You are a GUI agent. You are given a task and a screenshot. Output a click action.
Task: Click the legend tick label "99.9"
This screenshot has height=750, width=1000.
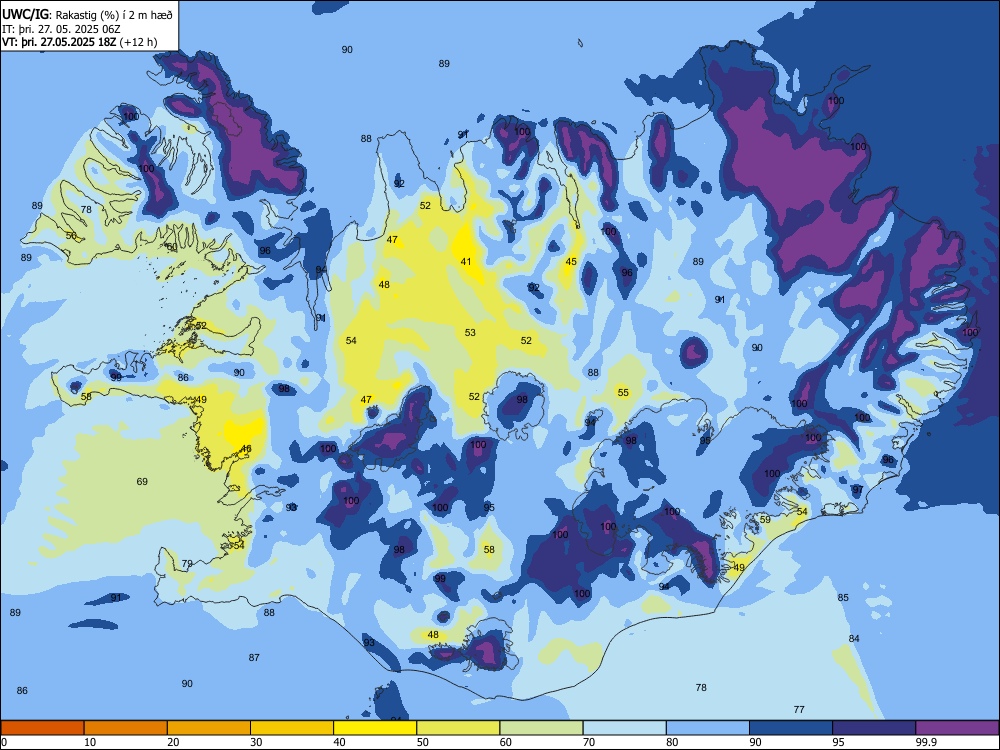tap(926, 742)
